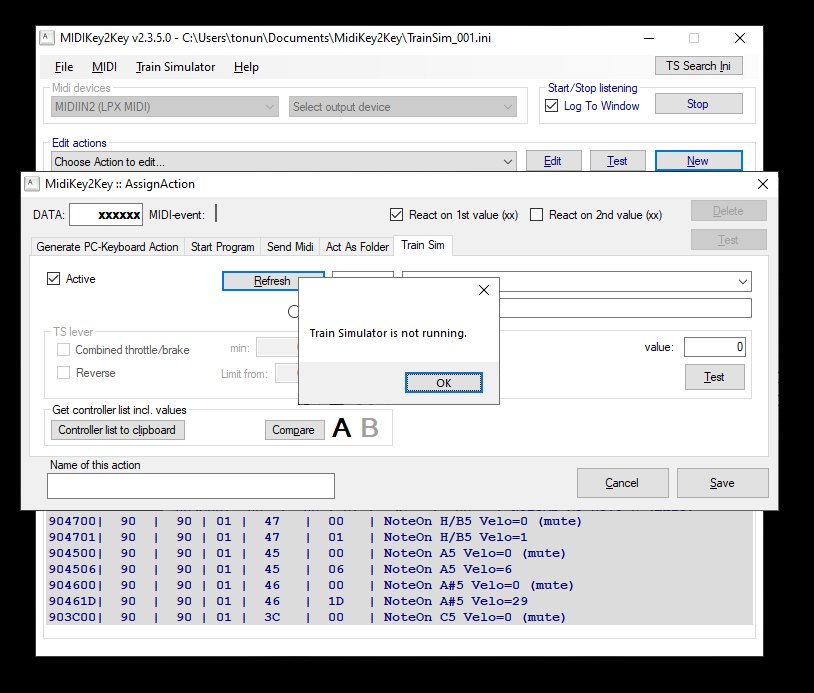Screen dimensions: 814x693
Task: Check Combined throttle/brake
Action: [x=63, y=350]
